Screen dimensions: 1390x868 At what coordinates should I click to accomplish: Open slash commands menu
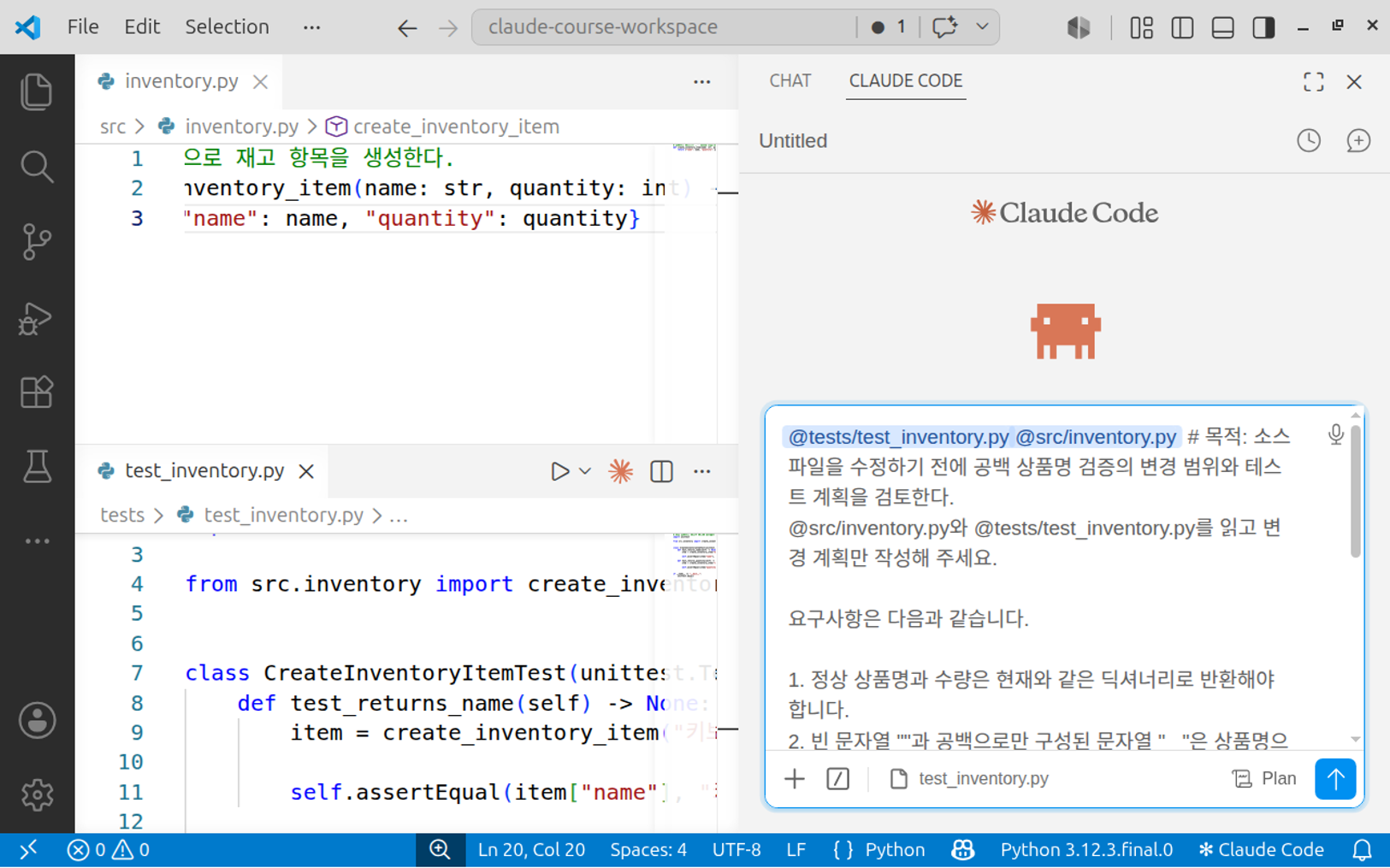(838, 778)
